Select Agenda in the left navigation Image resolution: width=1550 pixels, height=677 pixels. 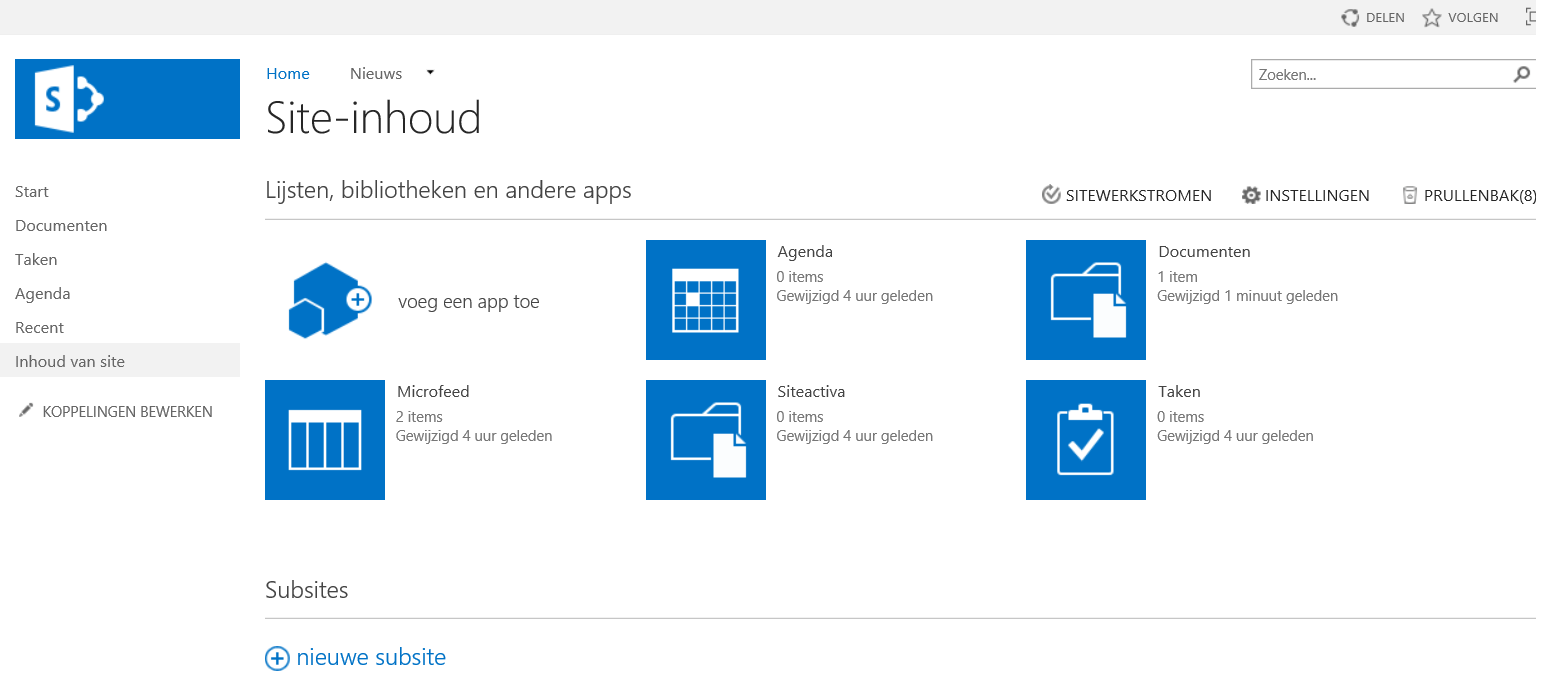[x=43, y=294]
